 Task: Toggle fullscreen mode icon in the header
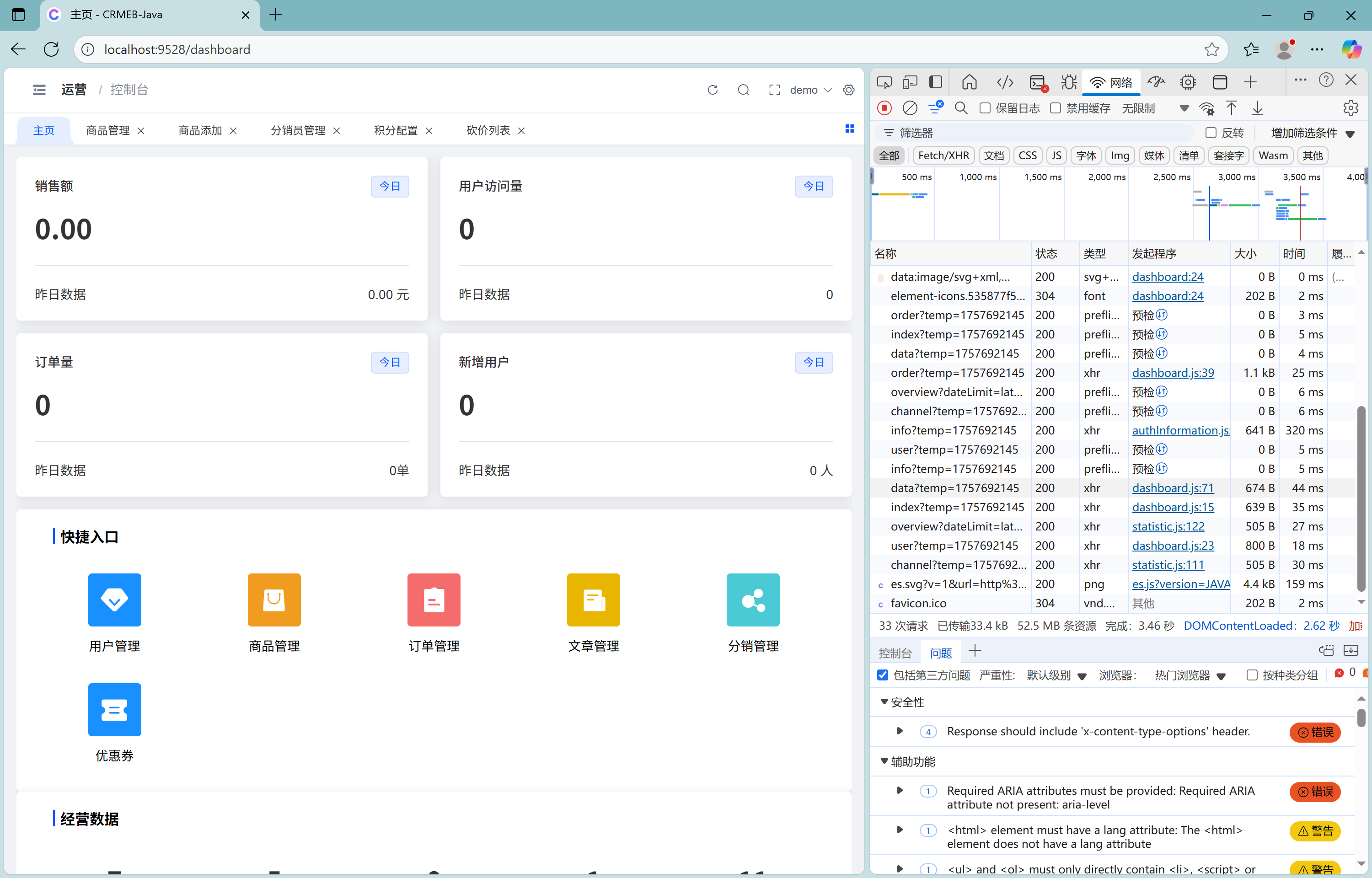(774, 90)
